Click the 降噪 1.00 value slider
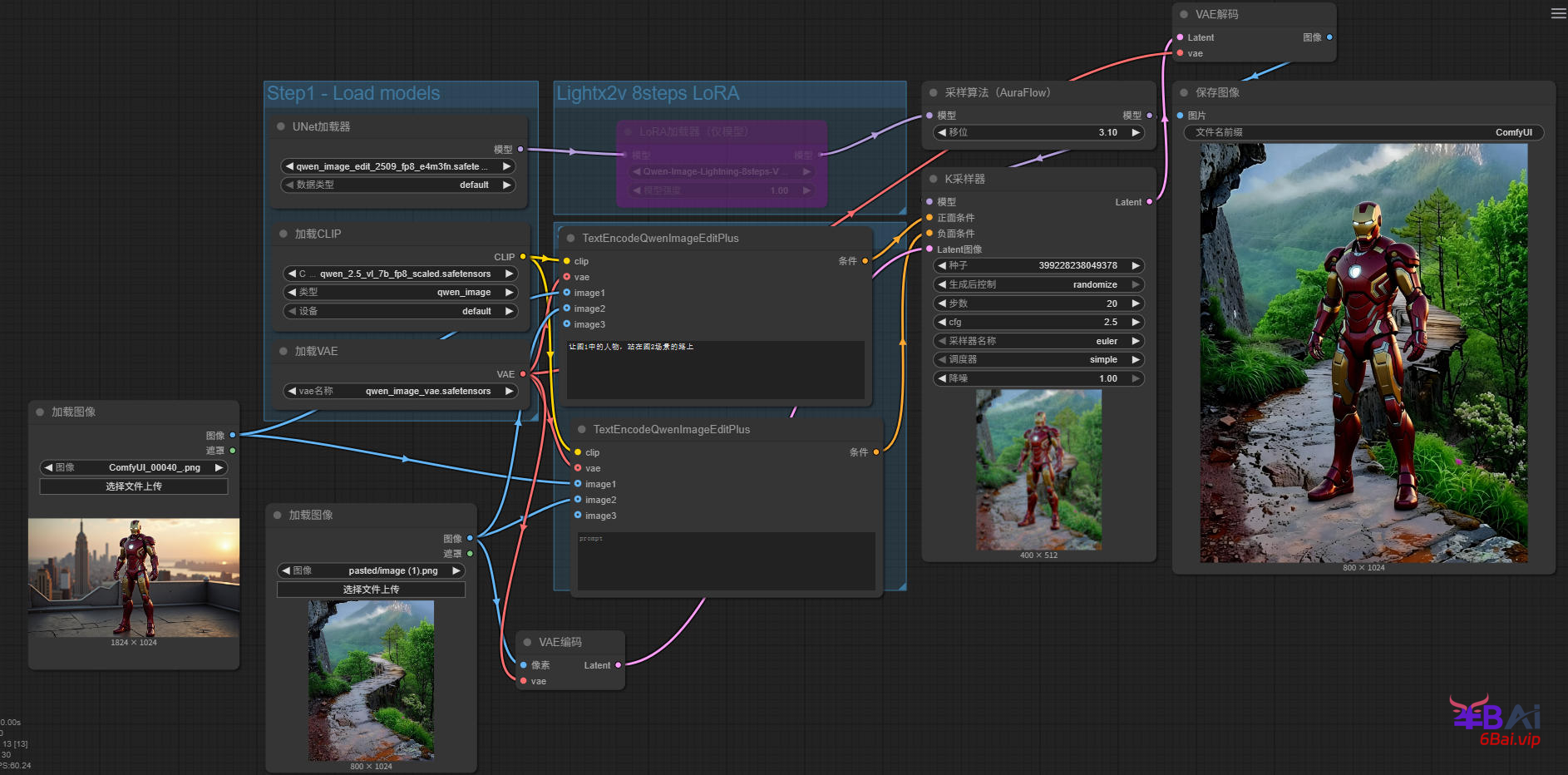Viewport: 1568px width, 775px height. tap(1038, 378)
